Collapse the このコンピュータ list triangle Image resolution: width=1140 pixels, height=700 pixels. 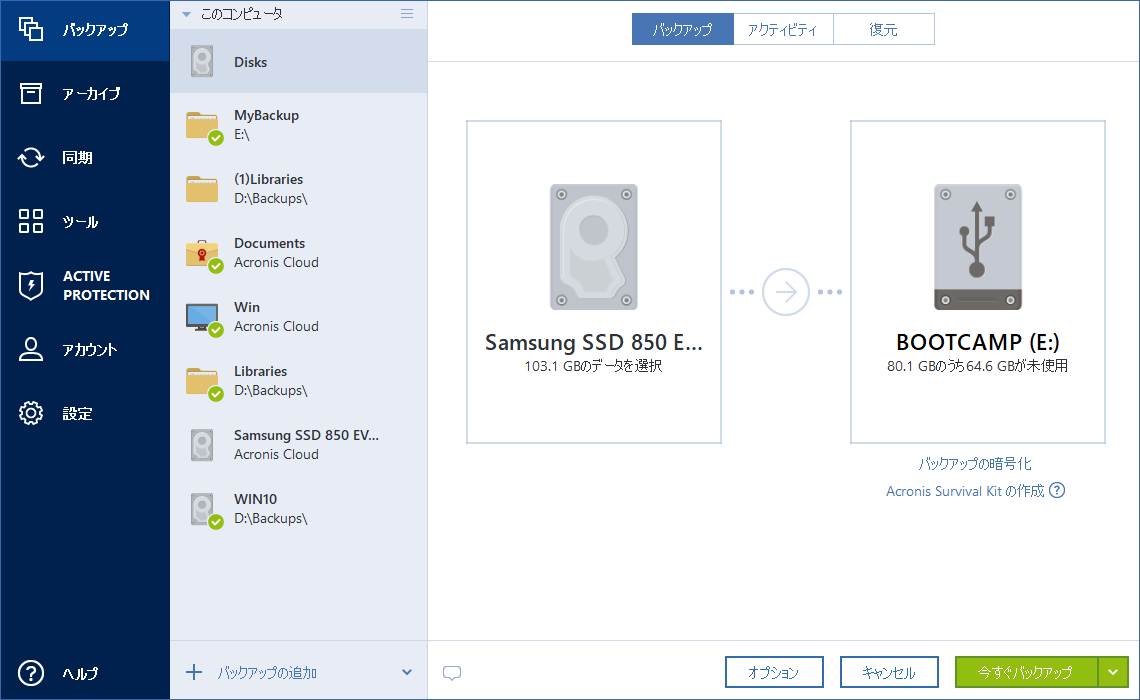pos(186,14)
